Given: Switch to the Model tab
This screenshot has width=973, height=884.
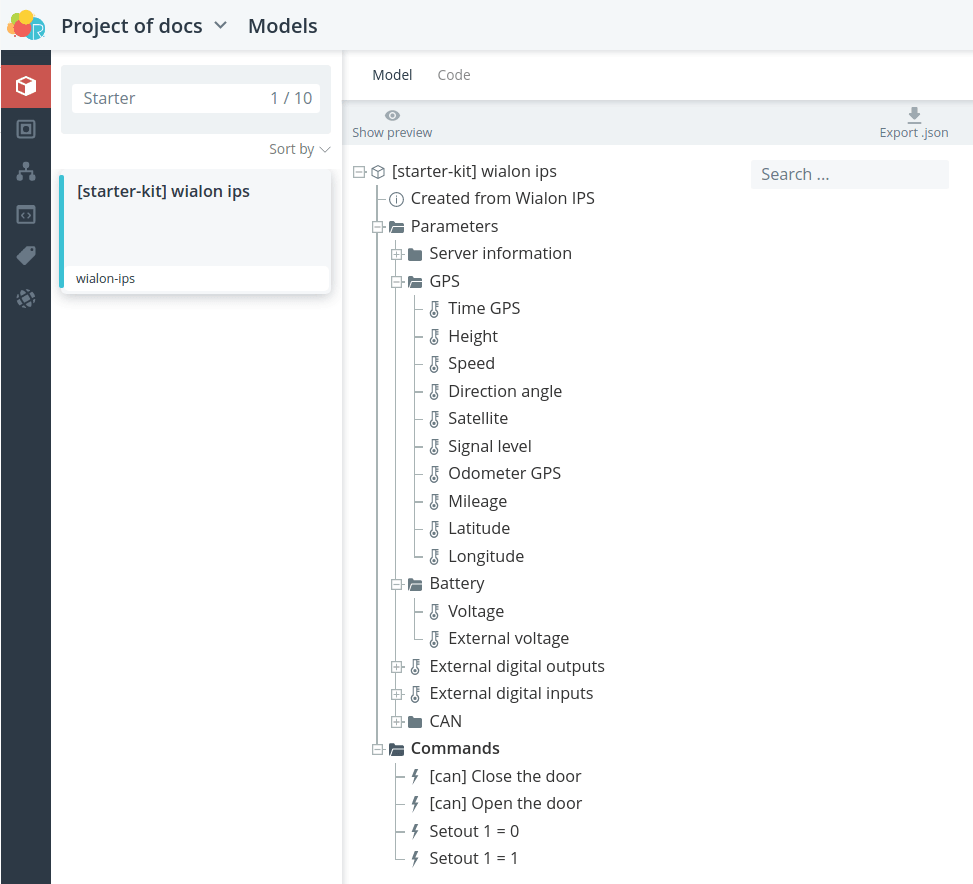Looking at the screenshot, I should [x=392, y=75].
